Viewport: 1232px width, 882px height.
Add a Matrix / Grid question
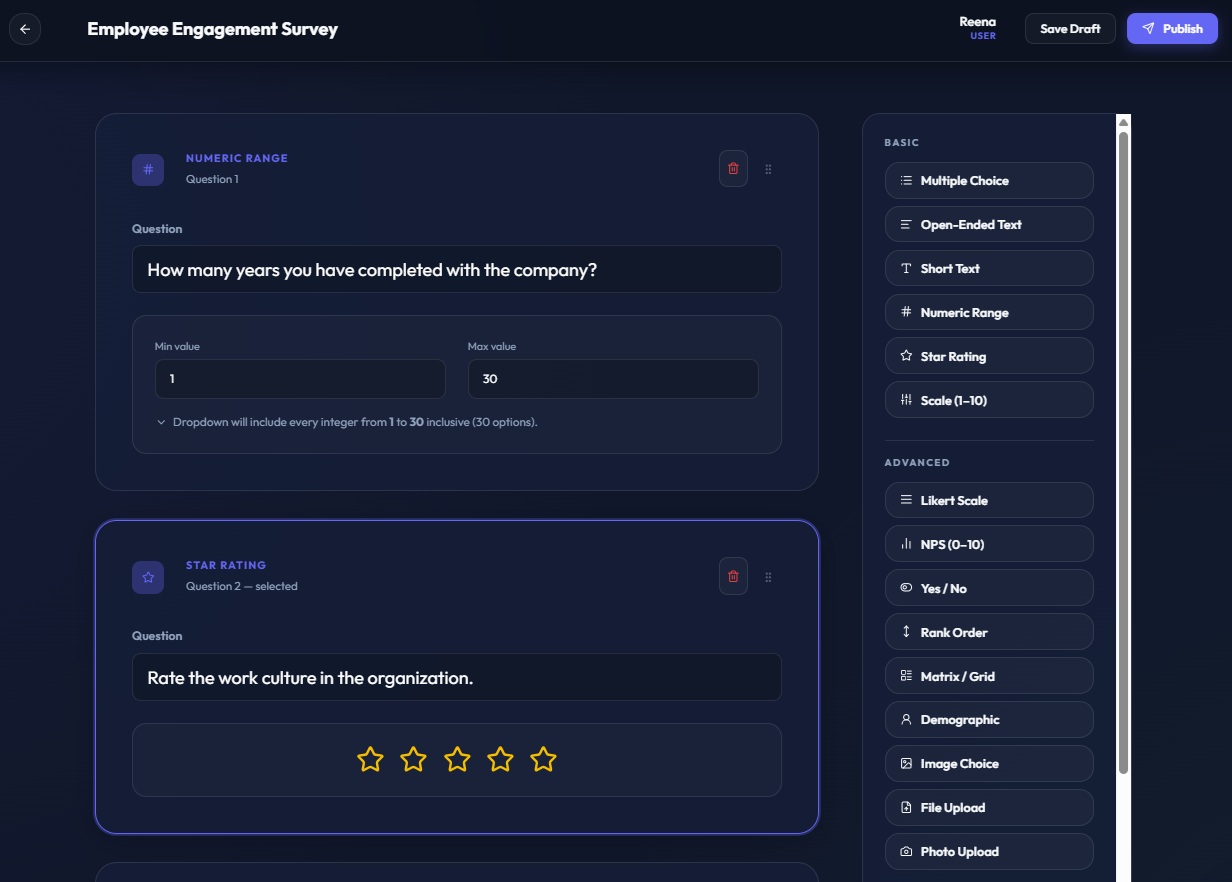989,676
